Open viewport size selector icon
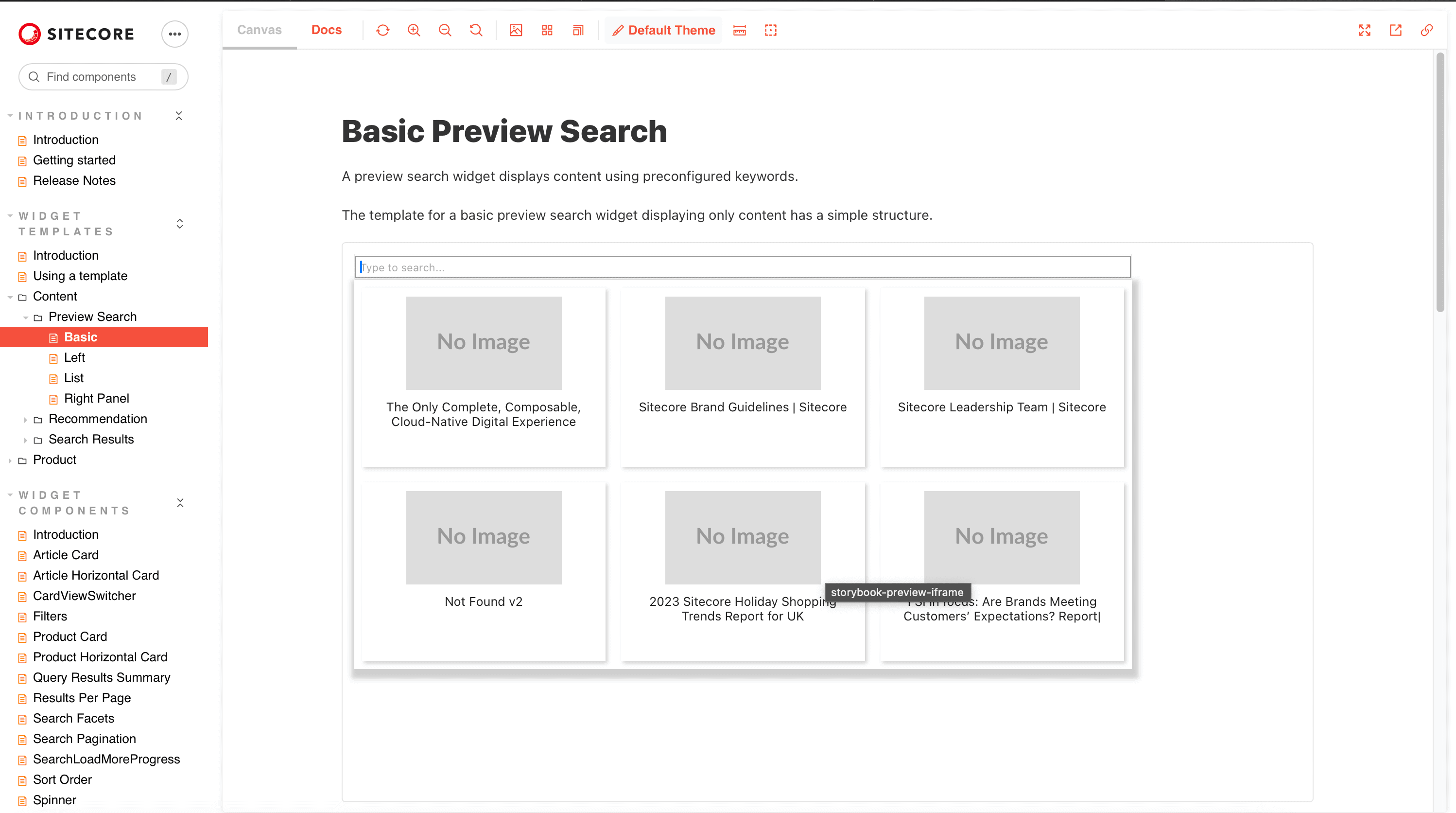The width and height of the screenshot is (1456, 813). pos(578,30)
